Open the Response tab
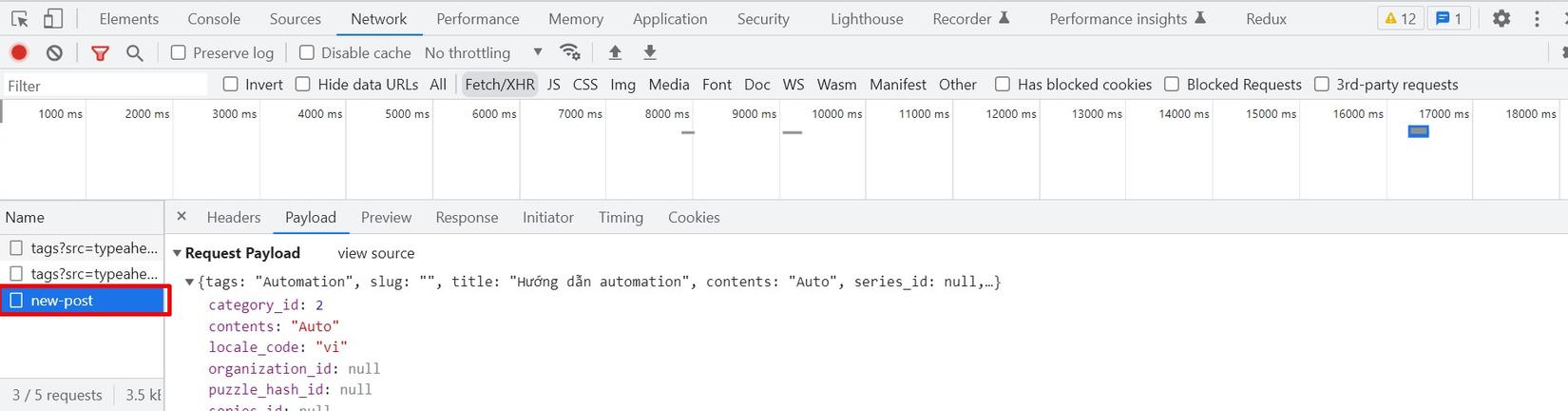1568x411 pixels. coord(467,217)
